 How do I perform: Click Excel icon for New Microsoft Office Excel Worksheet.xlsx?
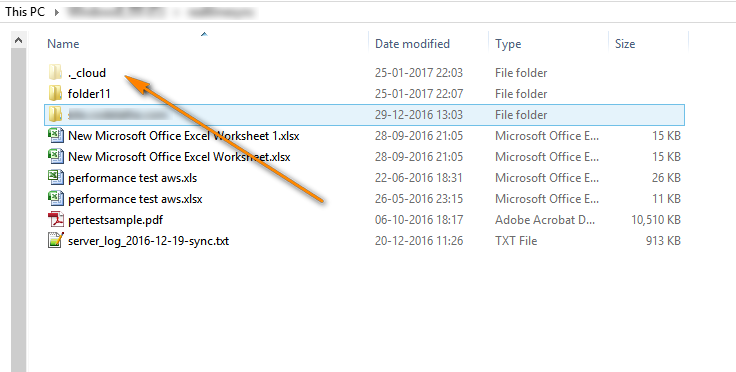pyautogui.click(x=56, y=156)
